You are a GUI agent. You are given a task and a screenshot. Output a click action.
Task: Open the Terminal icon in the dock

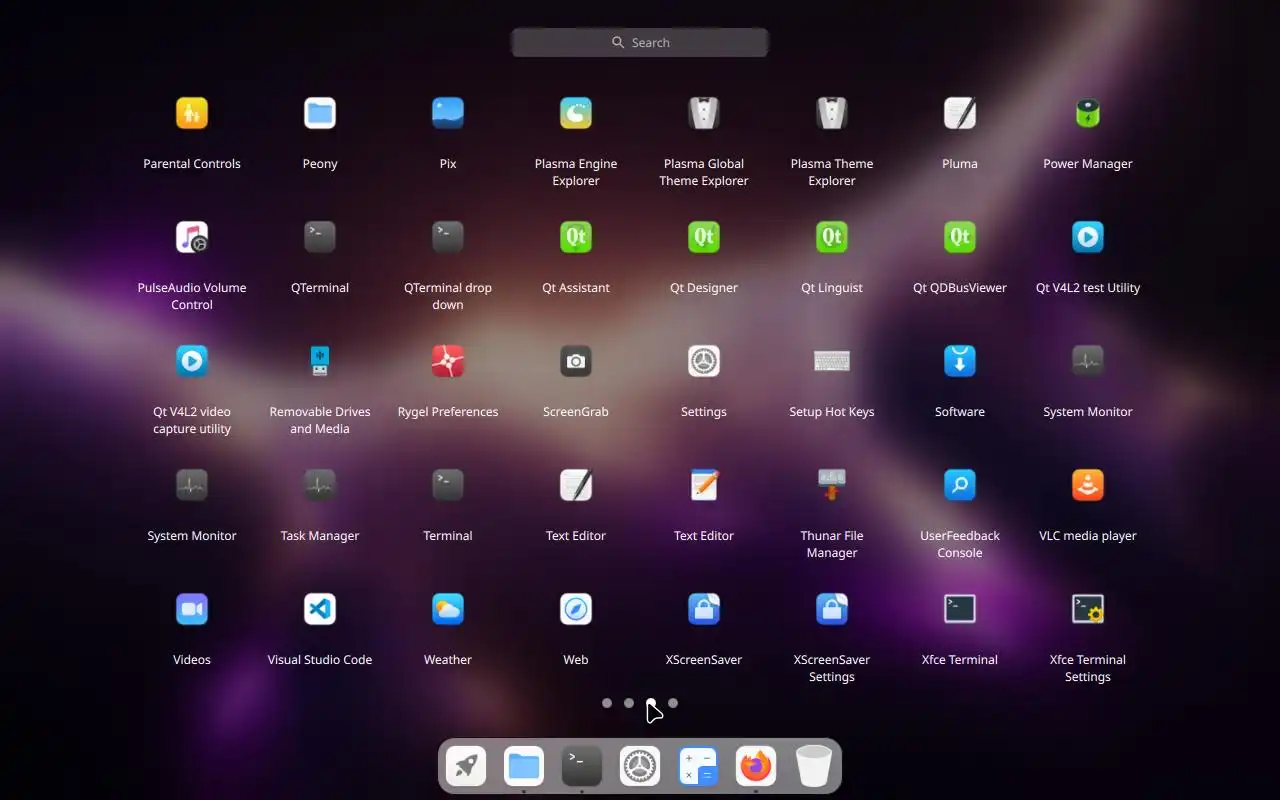click(582, 767)
